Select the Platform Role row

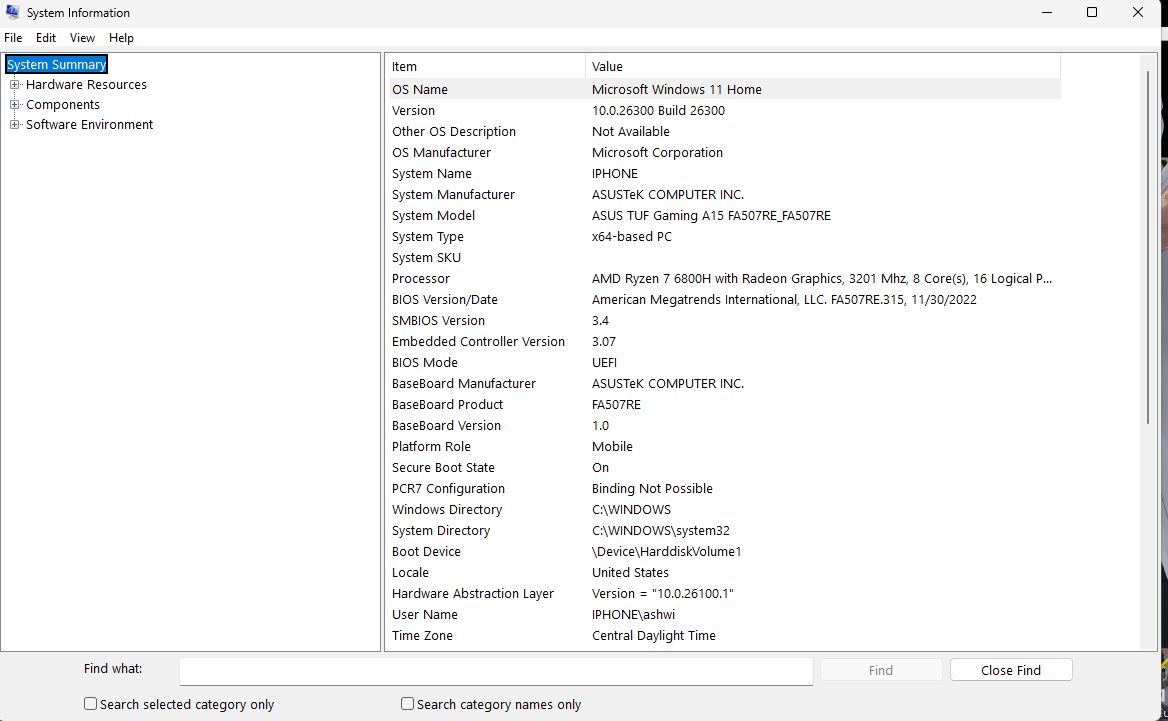pos(725,447)
